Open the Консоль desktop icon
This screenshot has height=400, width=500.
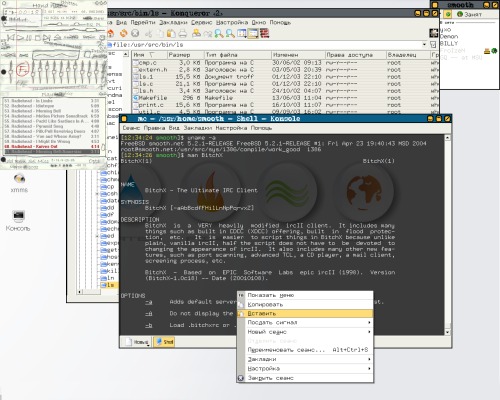[18, 221]
